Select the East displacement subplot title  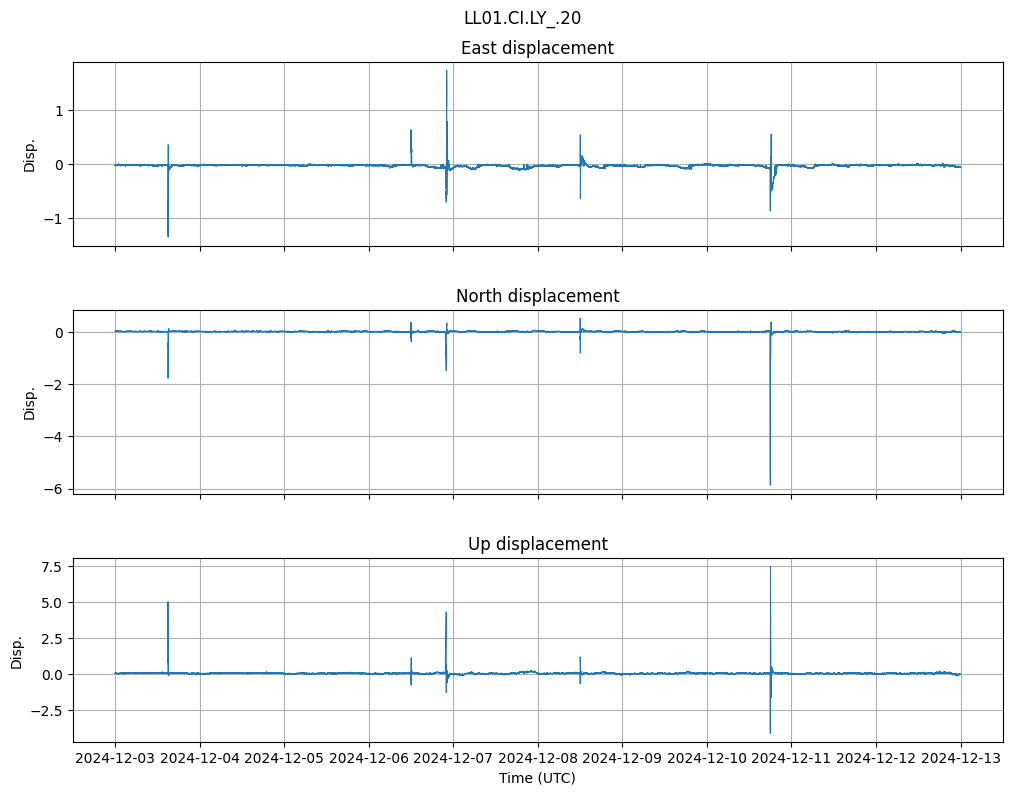[537, 48]
